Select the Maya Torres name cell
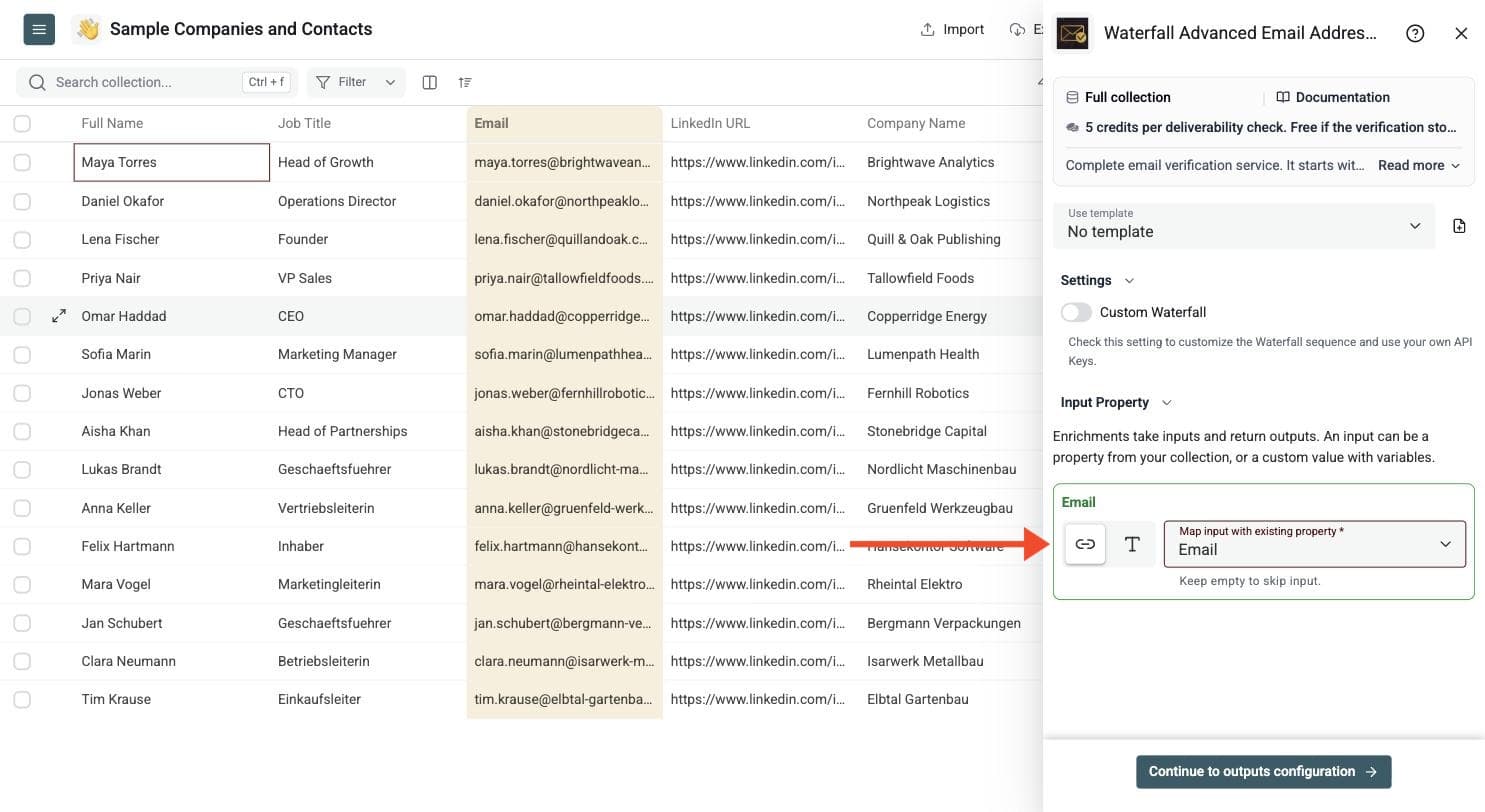 point(171,162)
